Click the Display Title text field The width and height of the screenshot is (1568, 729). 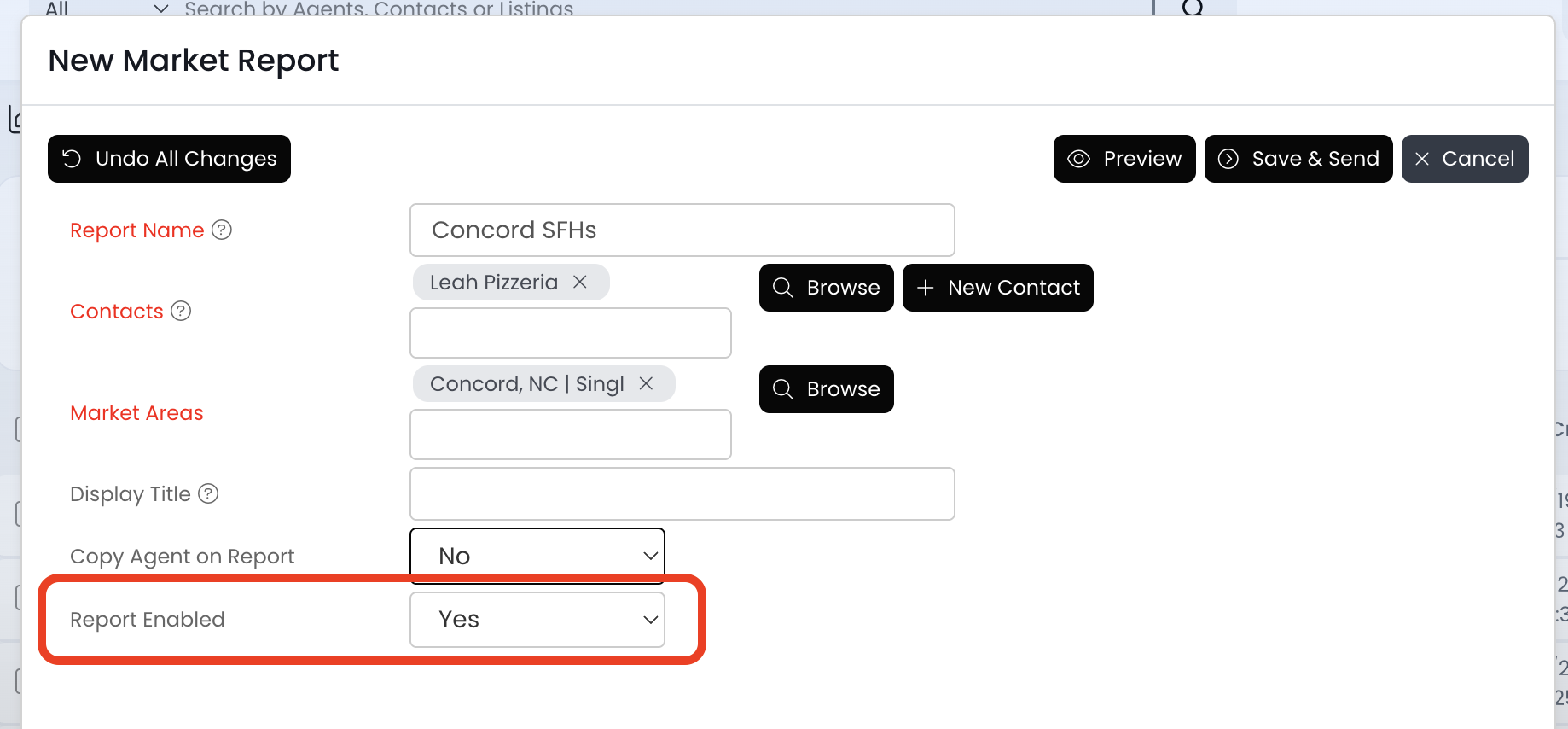pyautogui.click(x=682, y=493)
